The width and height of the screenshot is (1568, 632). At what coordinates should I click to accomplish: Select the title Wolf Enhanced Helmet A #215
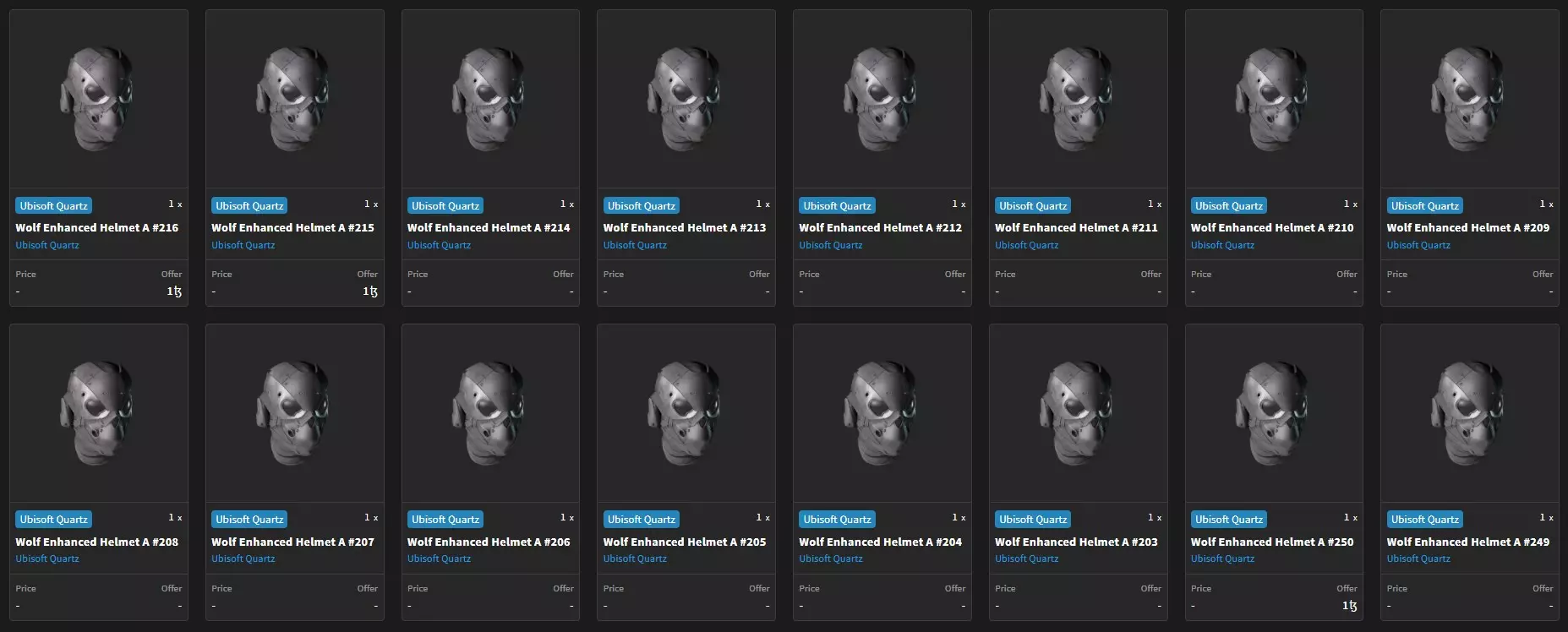[293, 227]
